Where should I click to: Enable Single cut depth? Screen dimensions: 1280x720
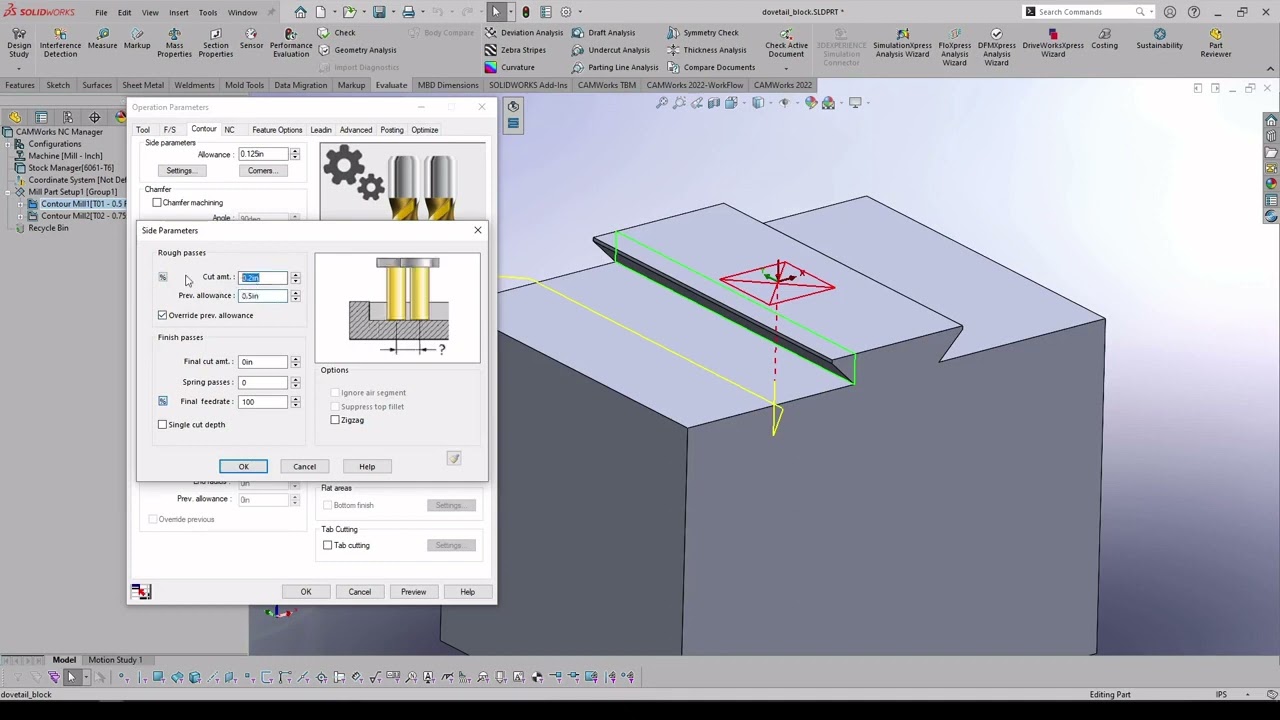(162, 424)
